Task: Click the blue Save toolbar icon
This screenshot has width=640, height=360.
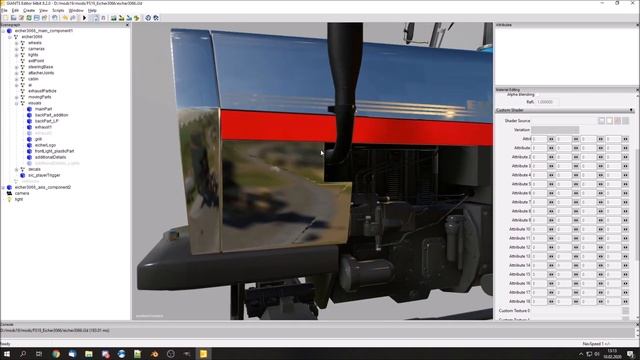Action: (37, 18)
